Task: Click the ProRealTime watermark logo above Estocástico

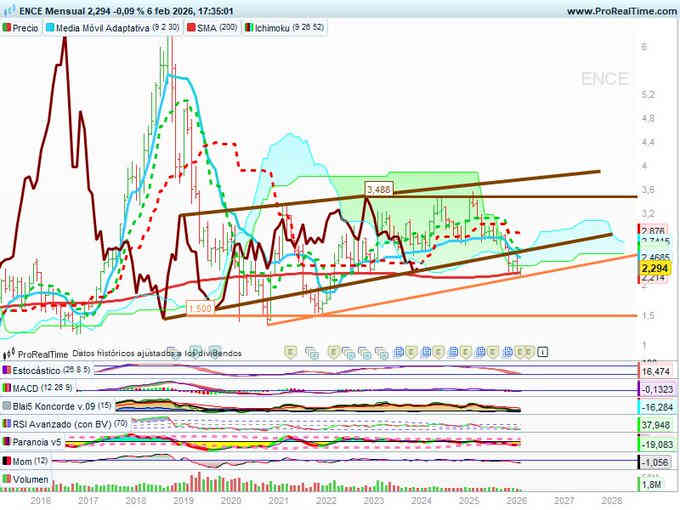Action: [10, 353]
